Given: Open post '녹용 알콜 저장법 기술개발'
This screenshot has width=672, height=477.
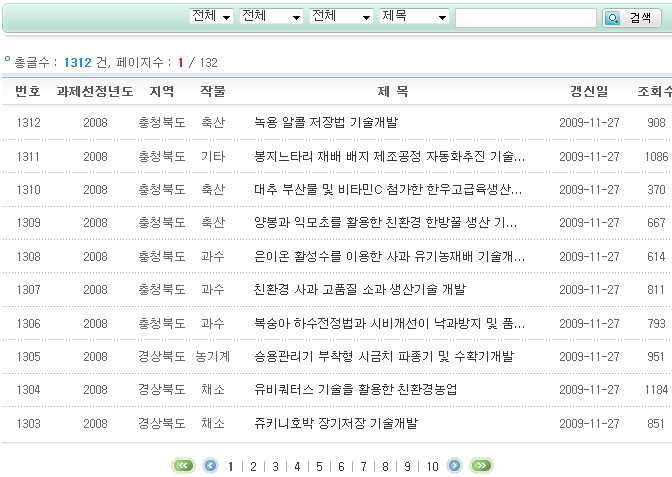Looking at the screenshot, I should 326,123.
